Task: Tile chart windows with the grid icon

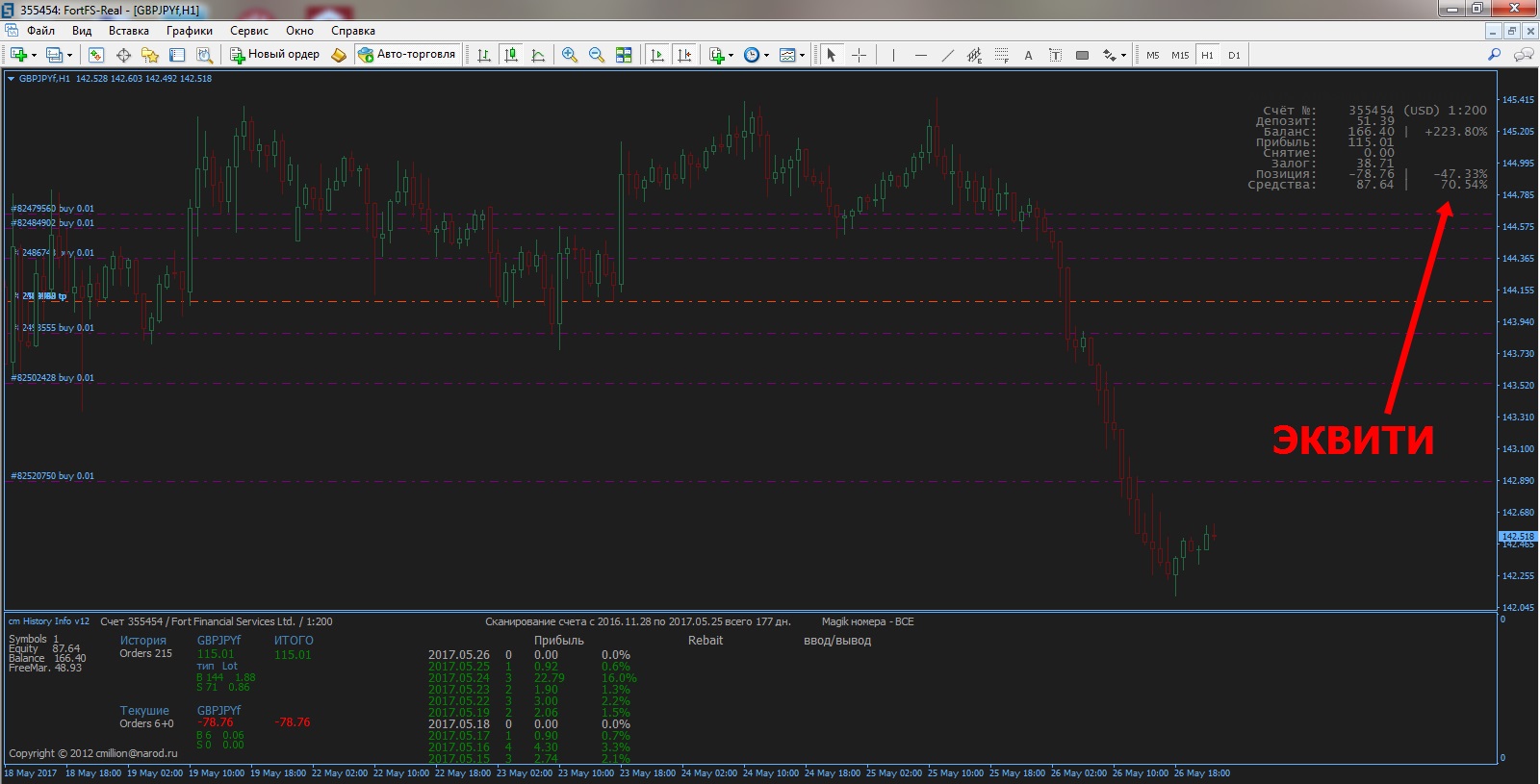Action: click(x=624, y=55)
